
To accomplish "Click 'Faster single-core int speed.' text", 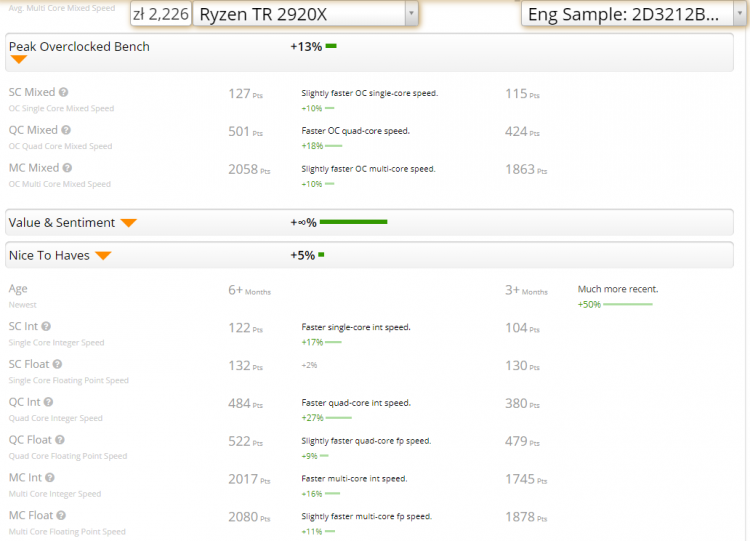I will tap(356, 327).
